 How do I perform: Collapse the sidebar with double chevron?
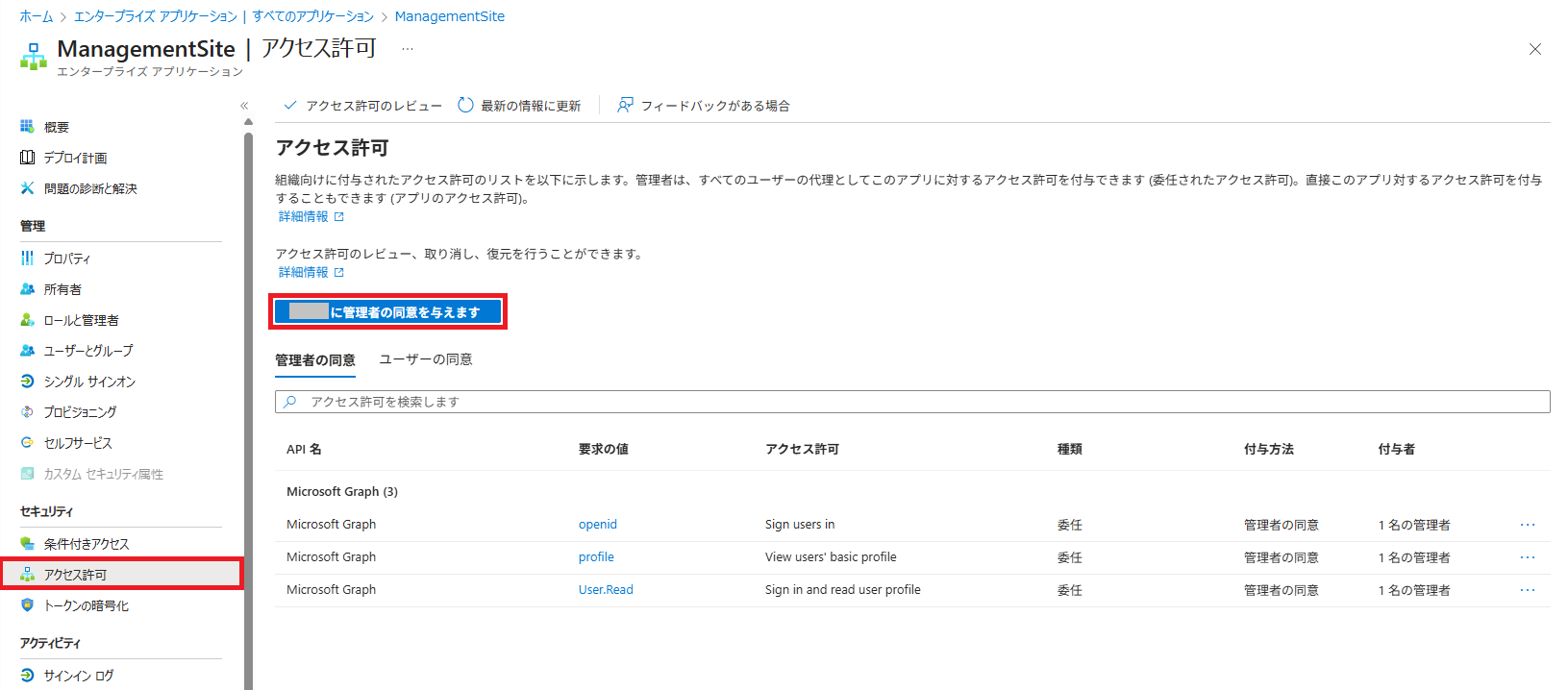(244, 106)
